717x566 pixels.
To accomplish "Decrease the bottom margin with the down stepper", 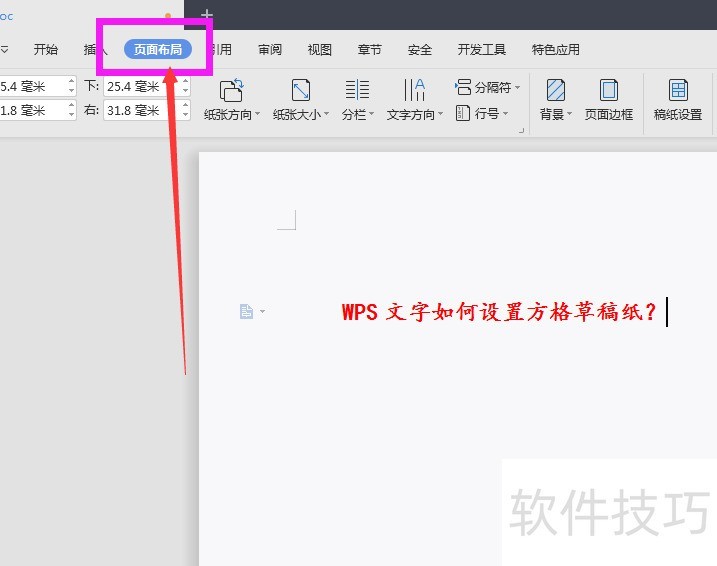I will [x=185, y=91].
